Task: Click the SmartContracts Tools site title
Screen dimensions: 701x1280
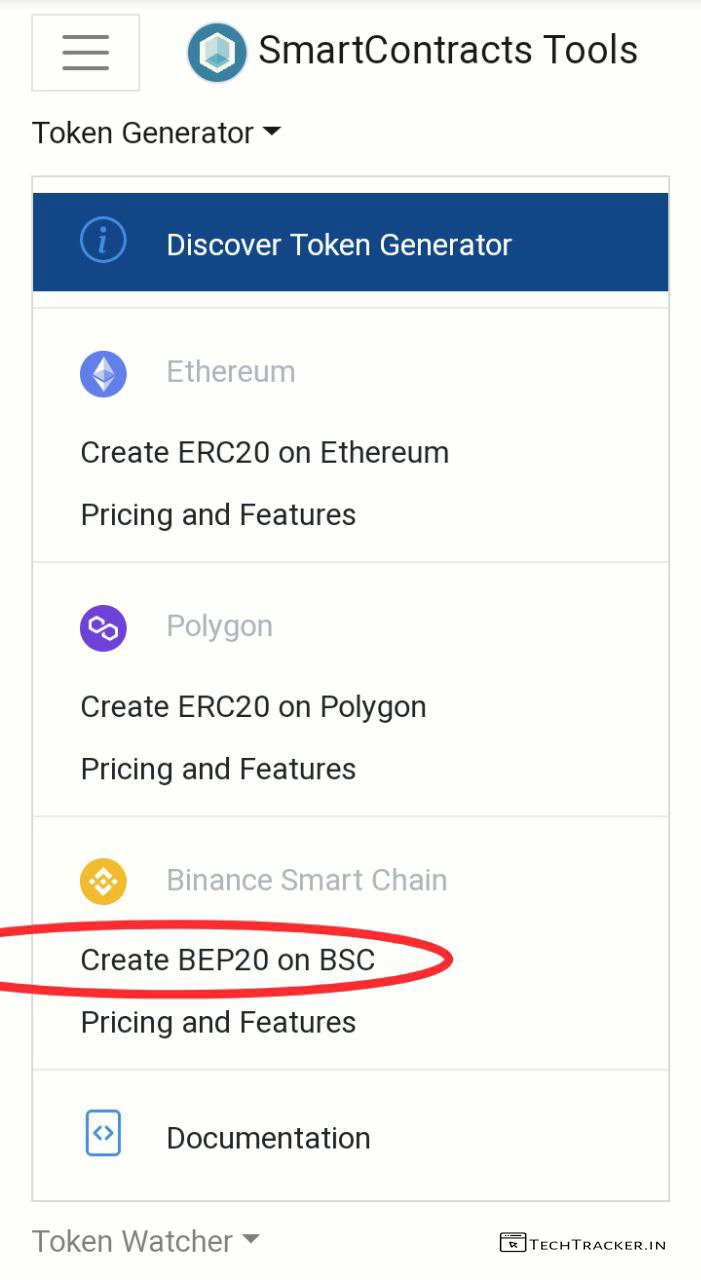Action: tap(447, 50)
